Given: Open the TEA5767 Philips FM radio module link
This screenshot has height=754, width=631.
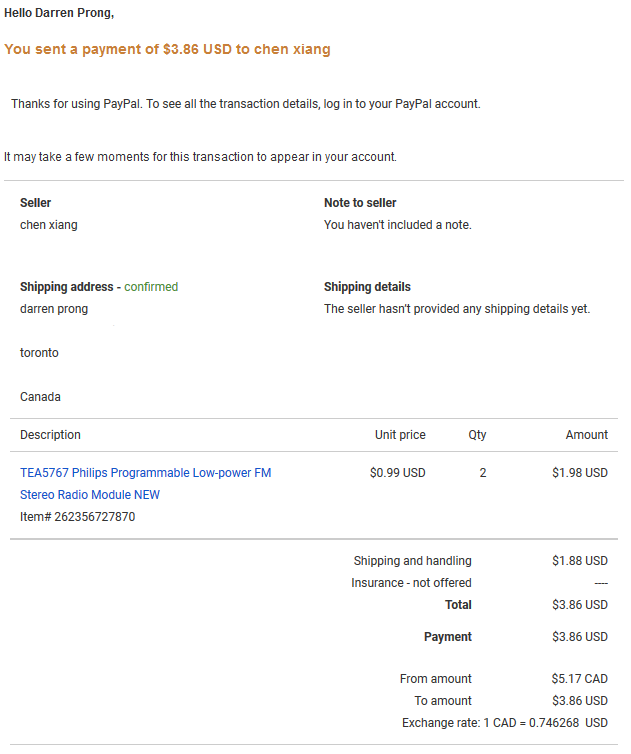Looking at the screenshot, I should [x=145, y=473].
